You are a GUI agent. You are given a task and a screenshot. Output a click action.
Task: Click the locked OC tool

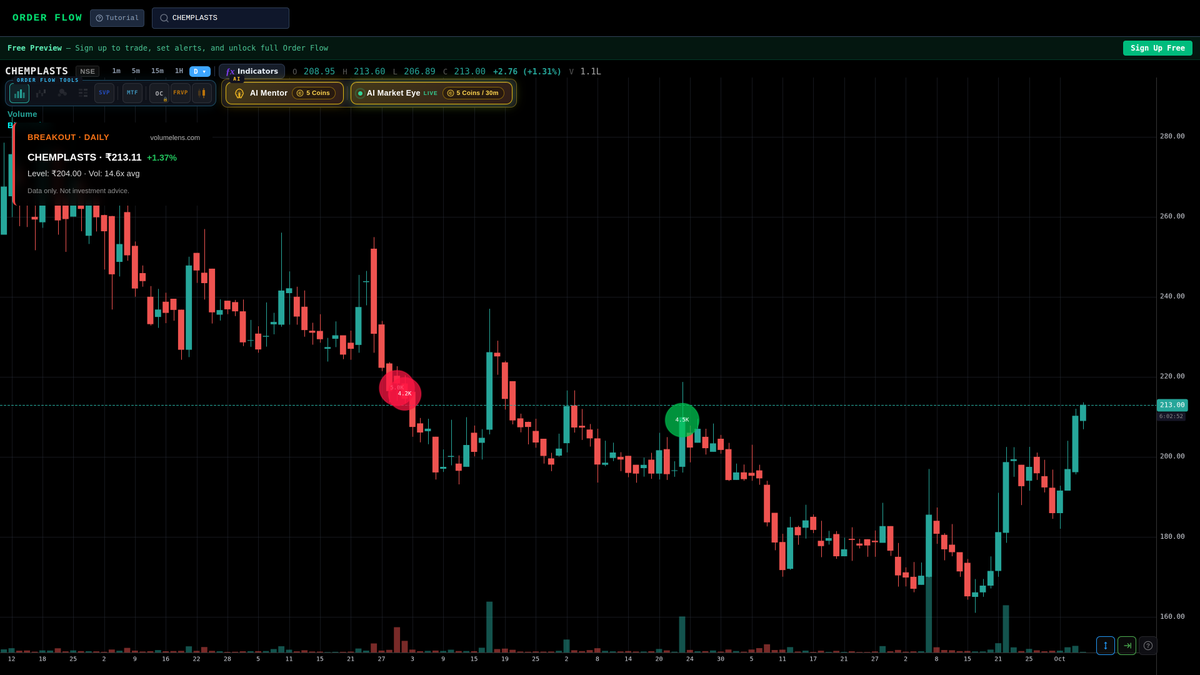(x=159, y=93)
